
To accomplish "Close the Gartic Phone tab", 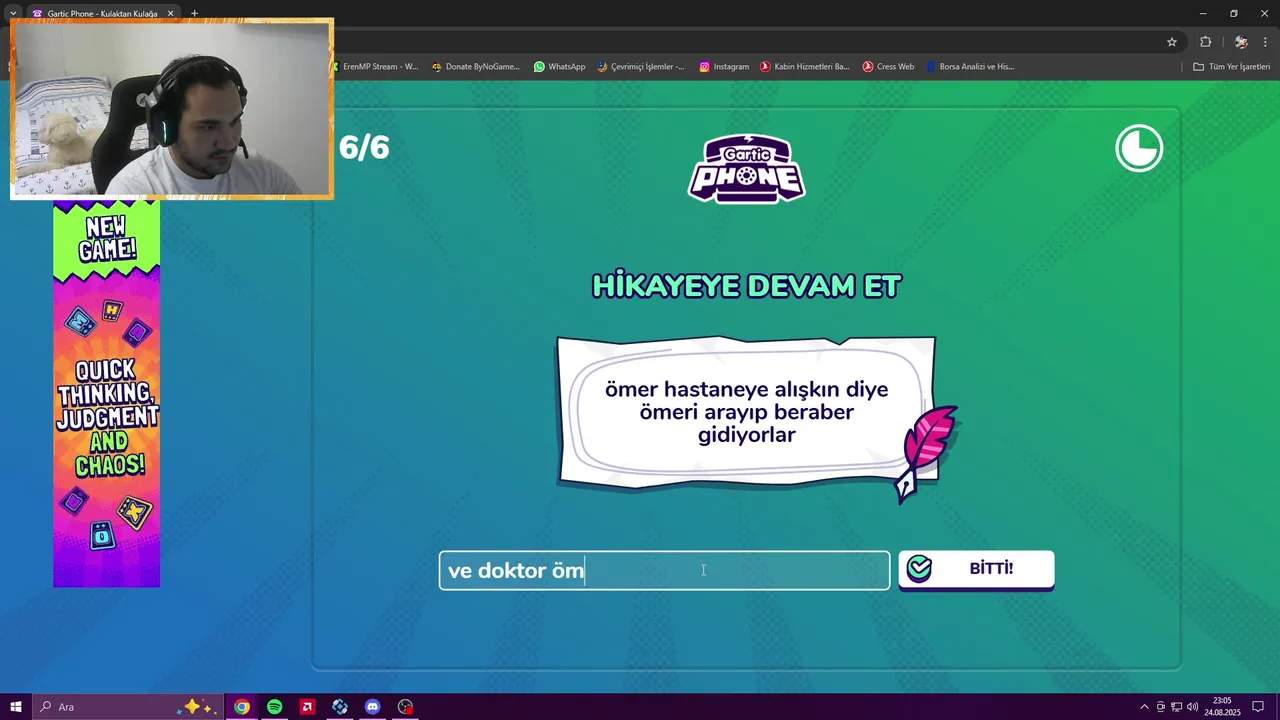I will click(x=170, y=13).
